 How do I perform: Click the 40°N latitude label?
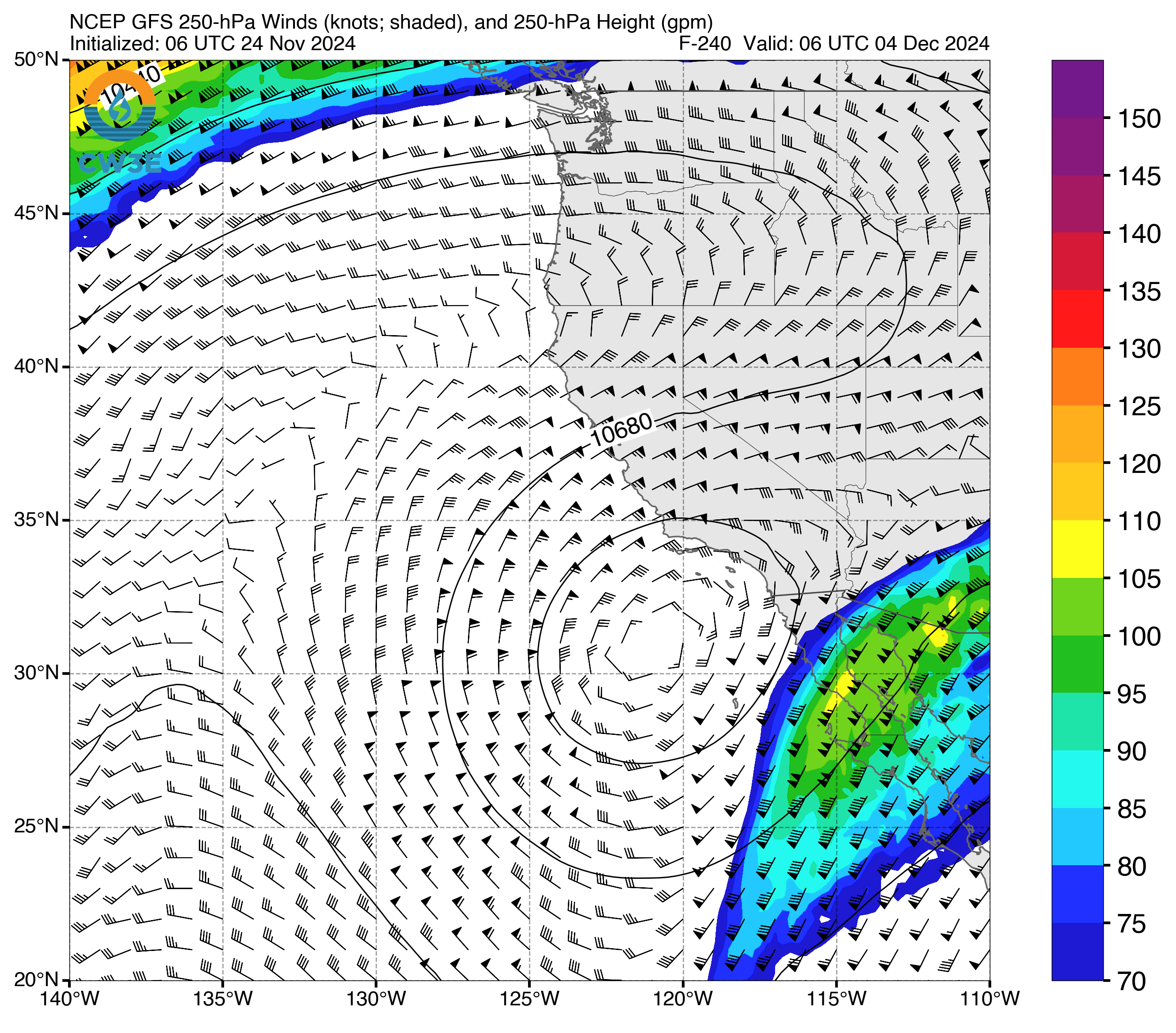[x=36, y=367]
